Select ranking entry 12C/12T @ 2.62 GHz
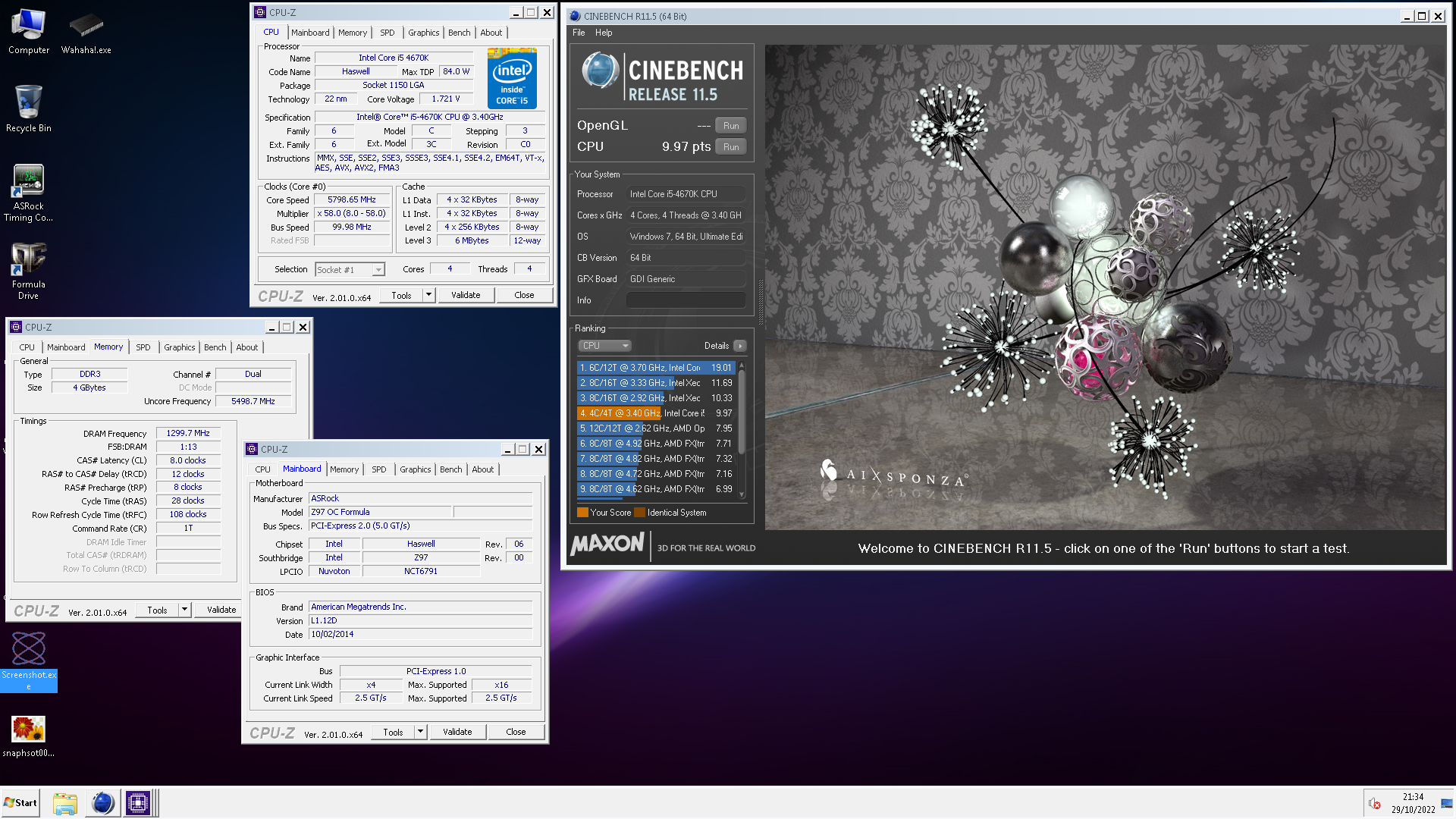This screenshot has width=1456, height=819. [x=656, y=428]
